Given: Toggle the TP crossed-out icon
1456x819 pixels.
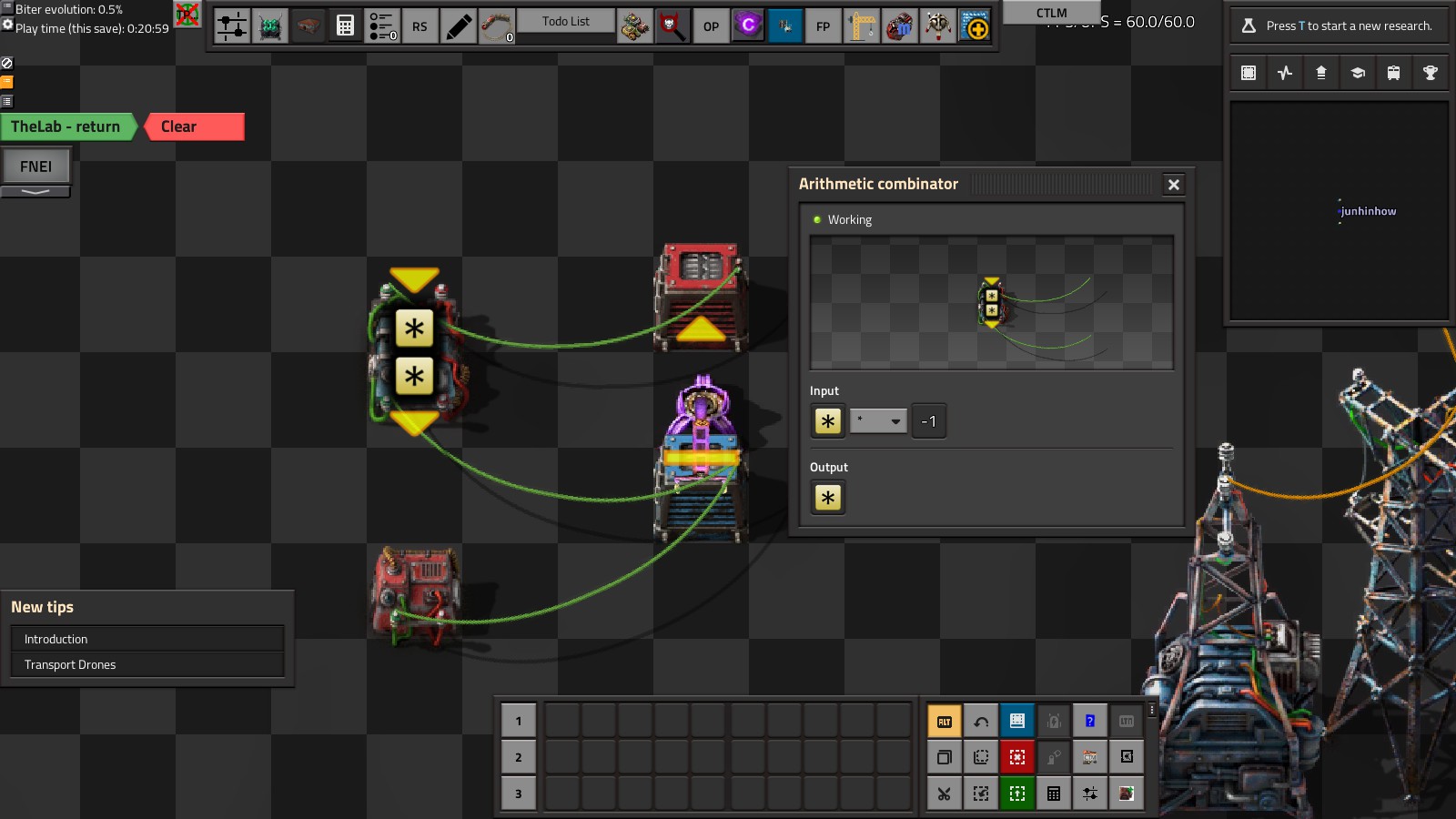Looking at the screenshot, I should pyautogui.click(x=187, y=15).
